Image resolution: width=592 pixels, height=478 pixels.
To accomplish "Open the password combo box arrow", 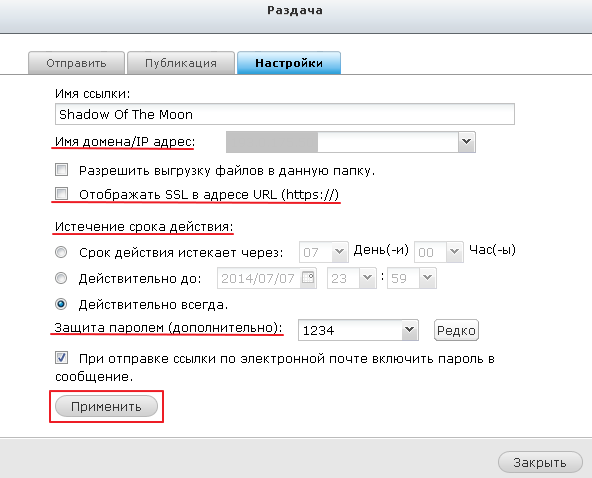I will 409,330.
